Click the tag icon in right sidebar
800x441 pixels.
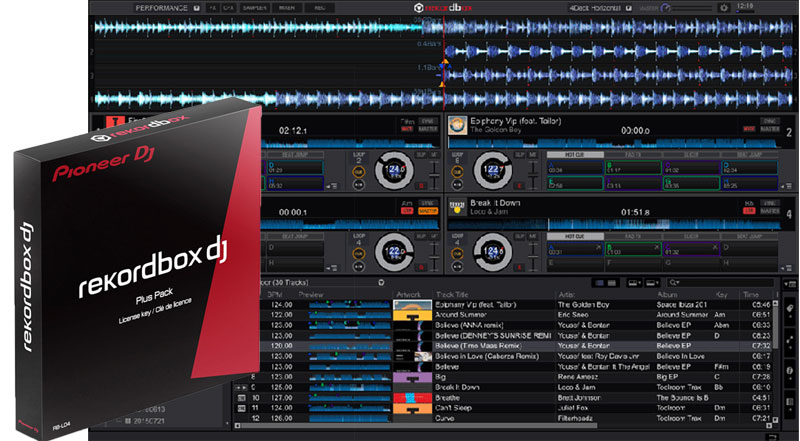[790, 309]
